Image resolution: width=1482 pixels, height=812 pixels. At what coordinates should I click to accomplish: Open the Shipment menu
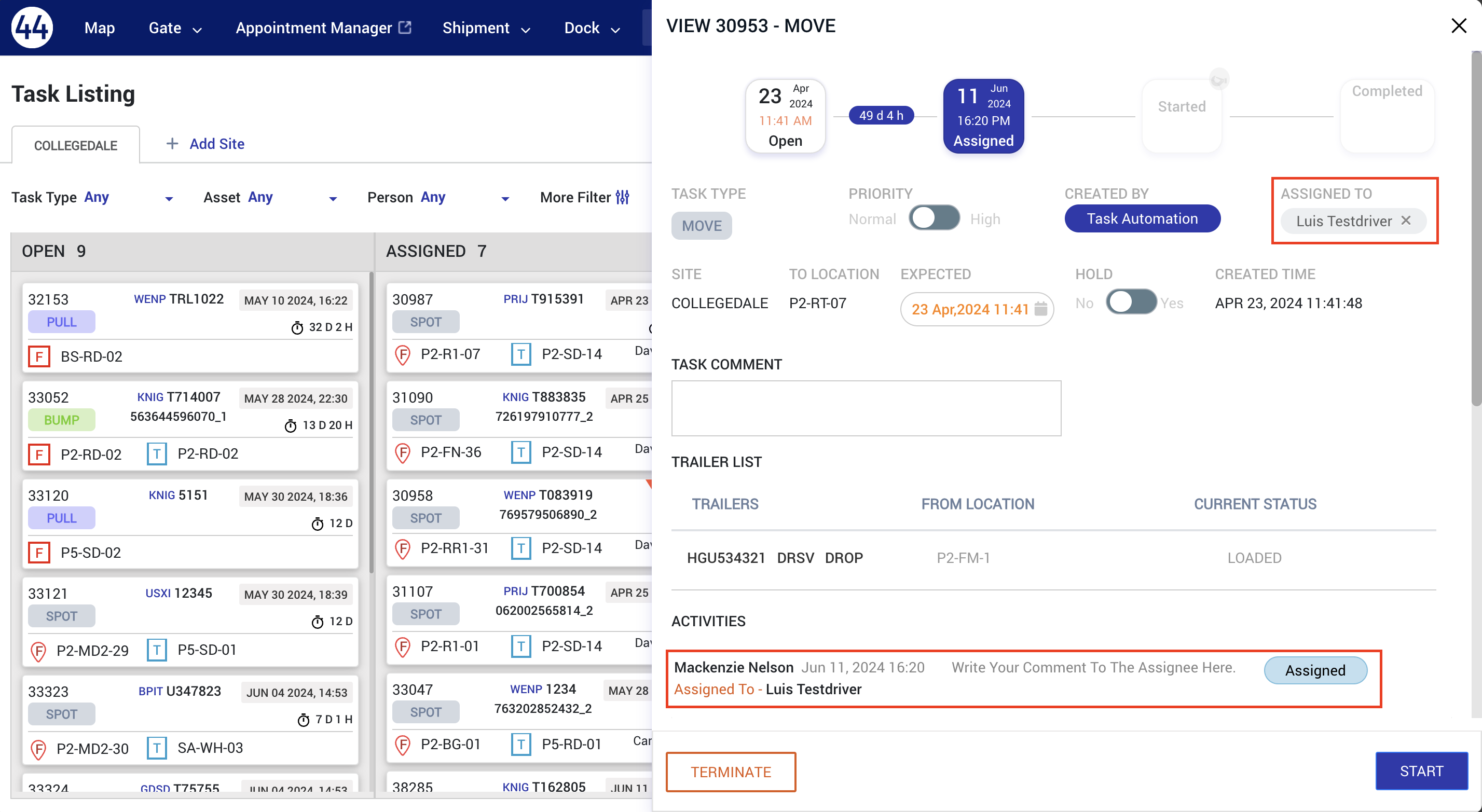click(x=485, y=27)
